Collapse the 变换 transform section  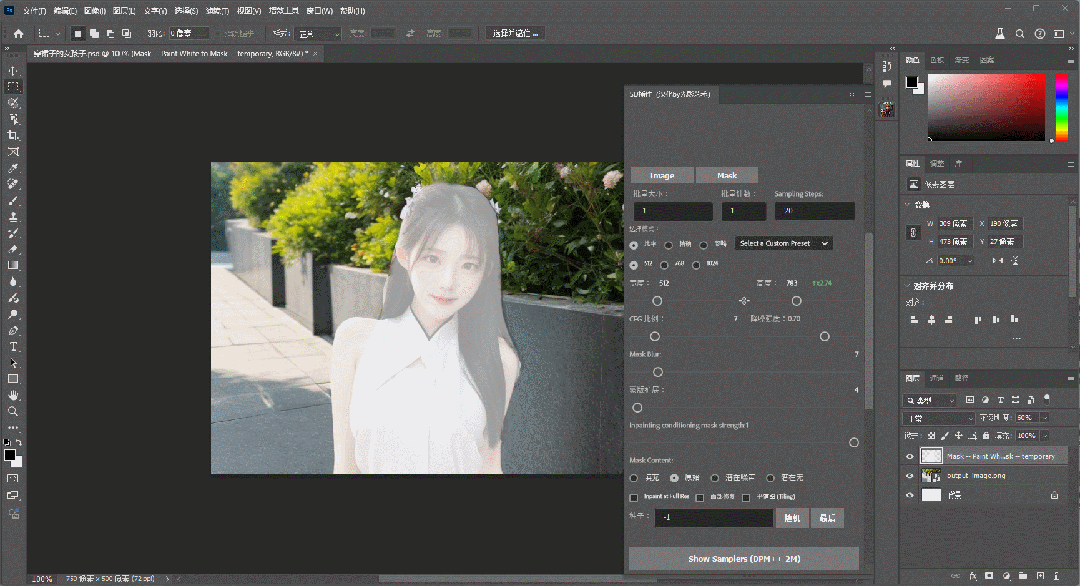(907, 205)
